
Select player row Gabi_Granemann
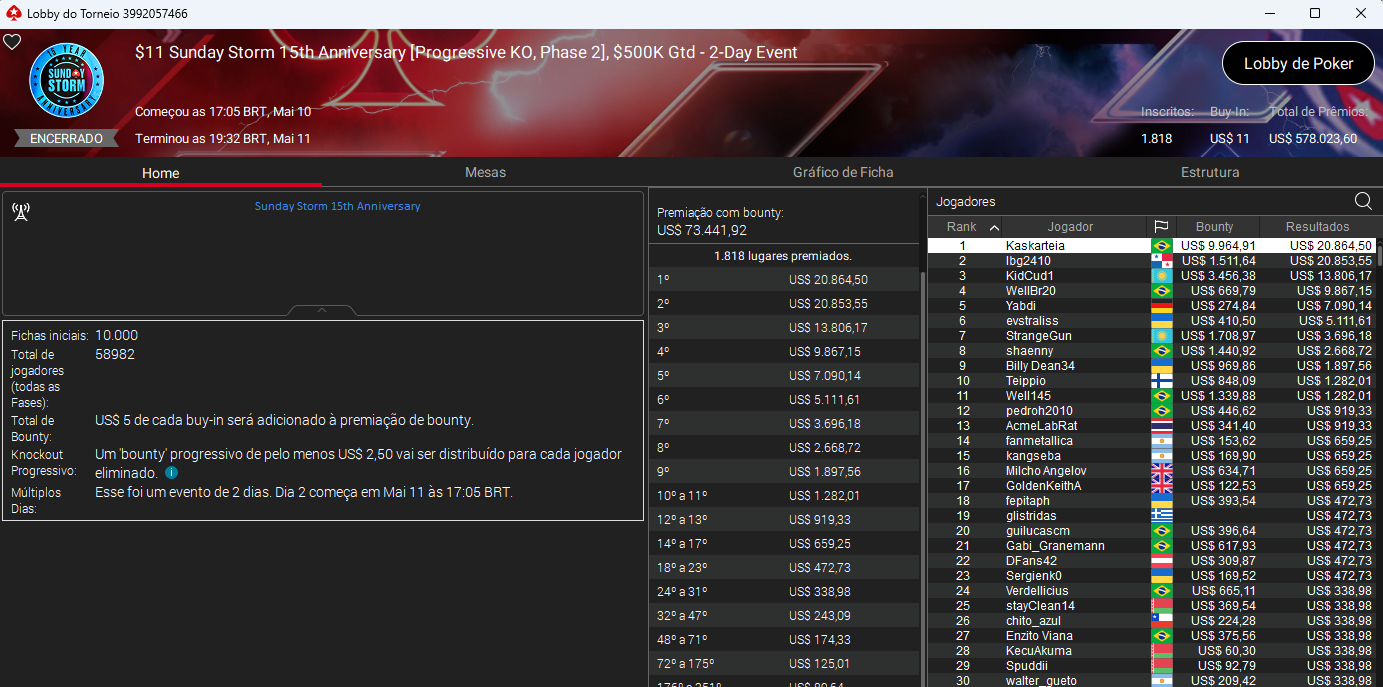1152,546
